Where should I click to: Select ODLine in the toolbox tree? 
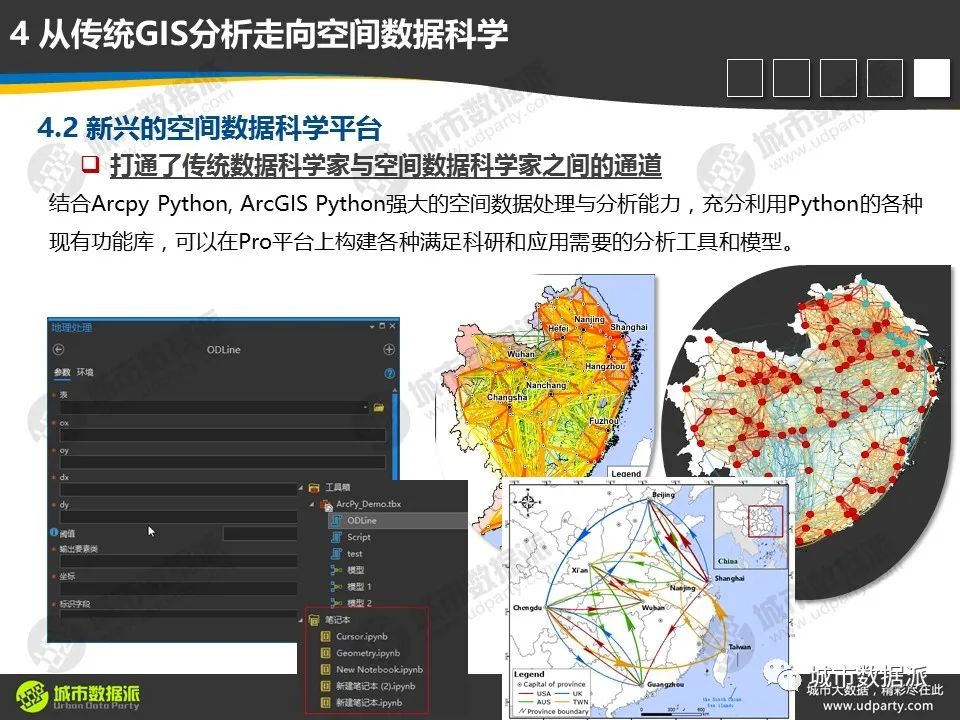click(362, 520)
